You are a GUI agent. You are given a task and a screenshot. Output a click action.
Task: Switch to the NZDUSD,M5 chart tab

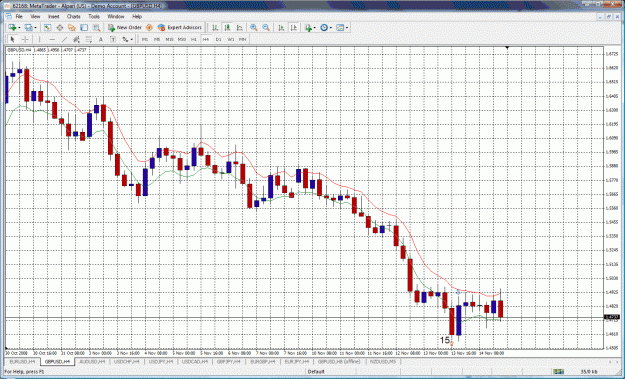pyautogui.click(x=383, y=362)
